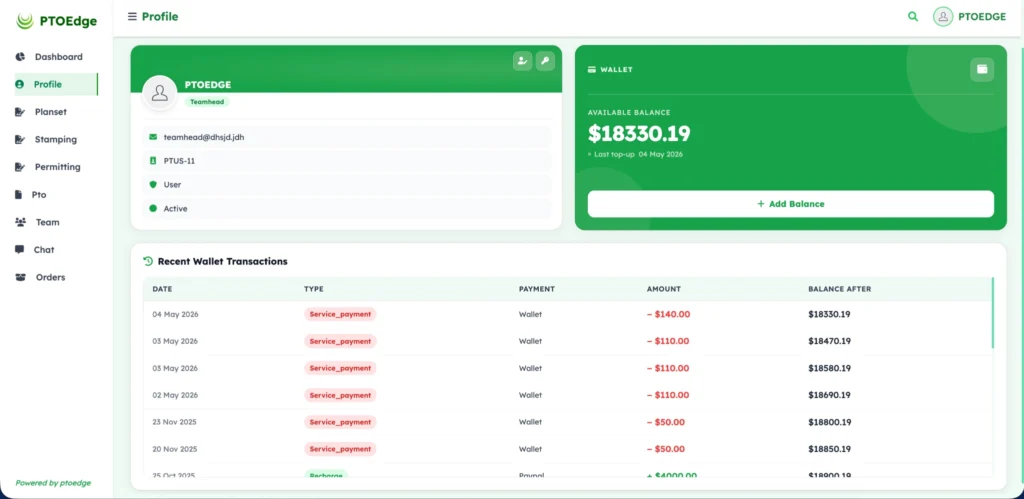Follow the Powered by ptoedge link
The width and height of the screenshot is (1024, 499).
coord(53,483)
